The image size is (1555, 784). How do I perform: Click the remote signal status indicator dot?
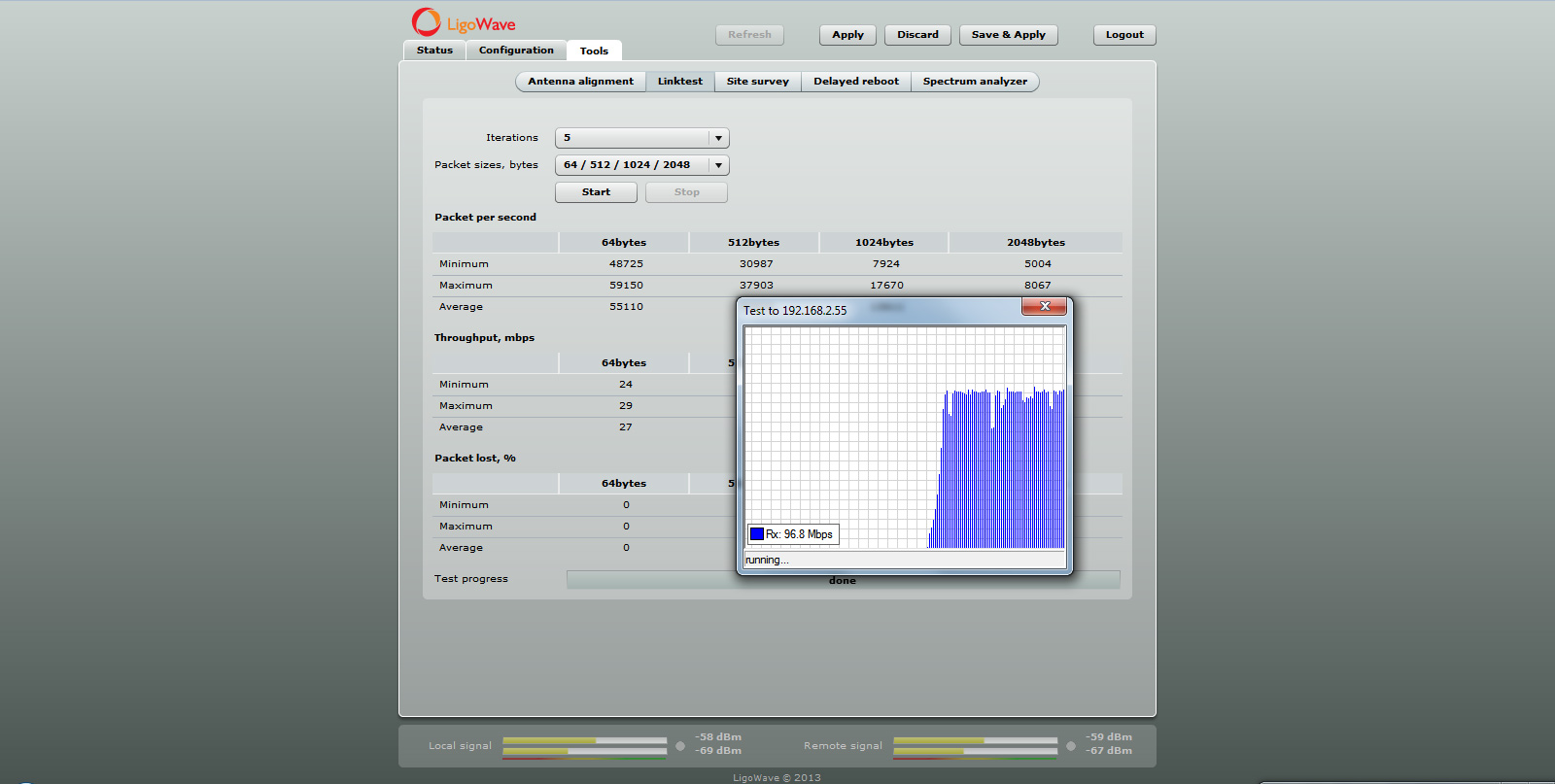(x=1071, y=746)
